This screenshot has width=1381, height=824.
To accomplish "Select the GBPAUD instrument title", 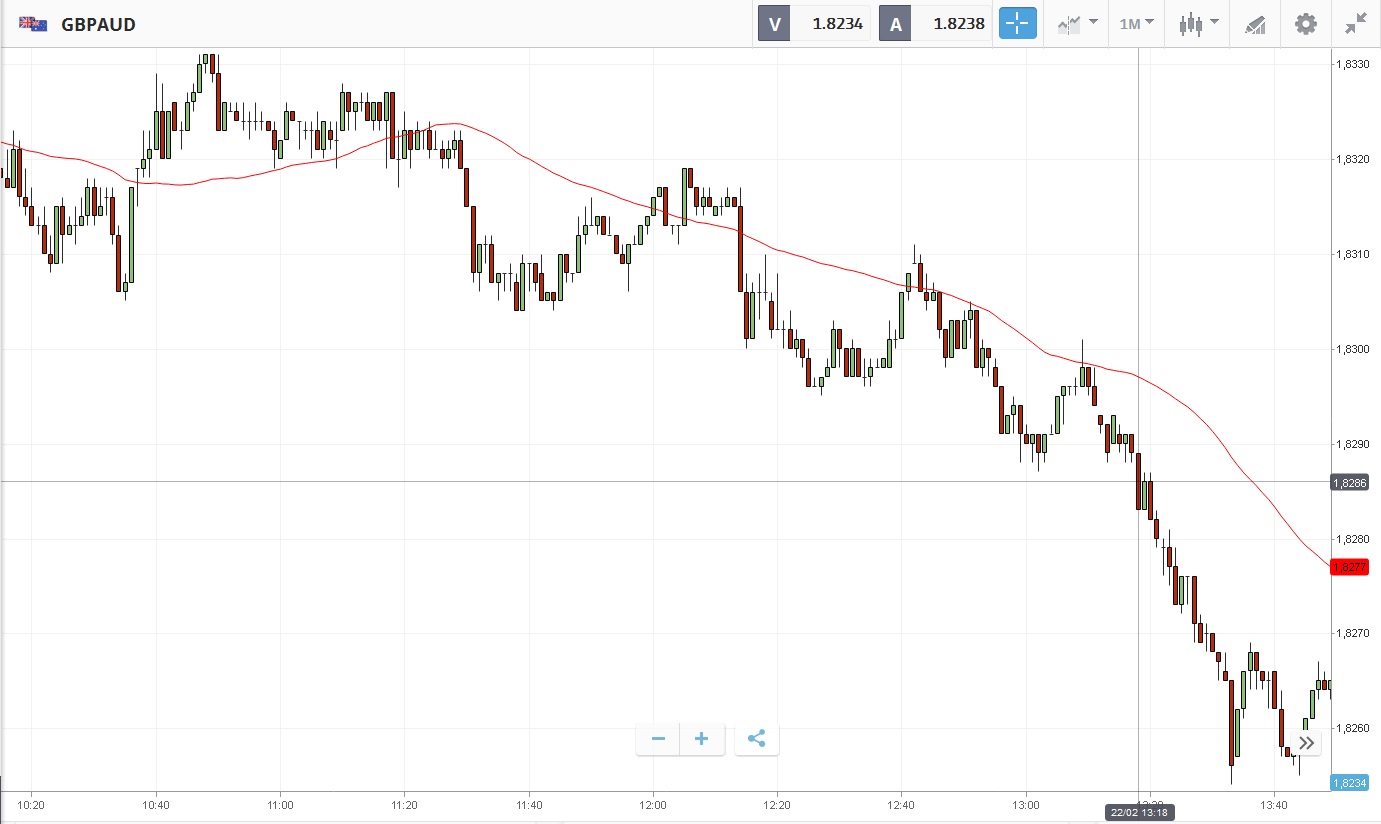I will [x=98, y=24].
